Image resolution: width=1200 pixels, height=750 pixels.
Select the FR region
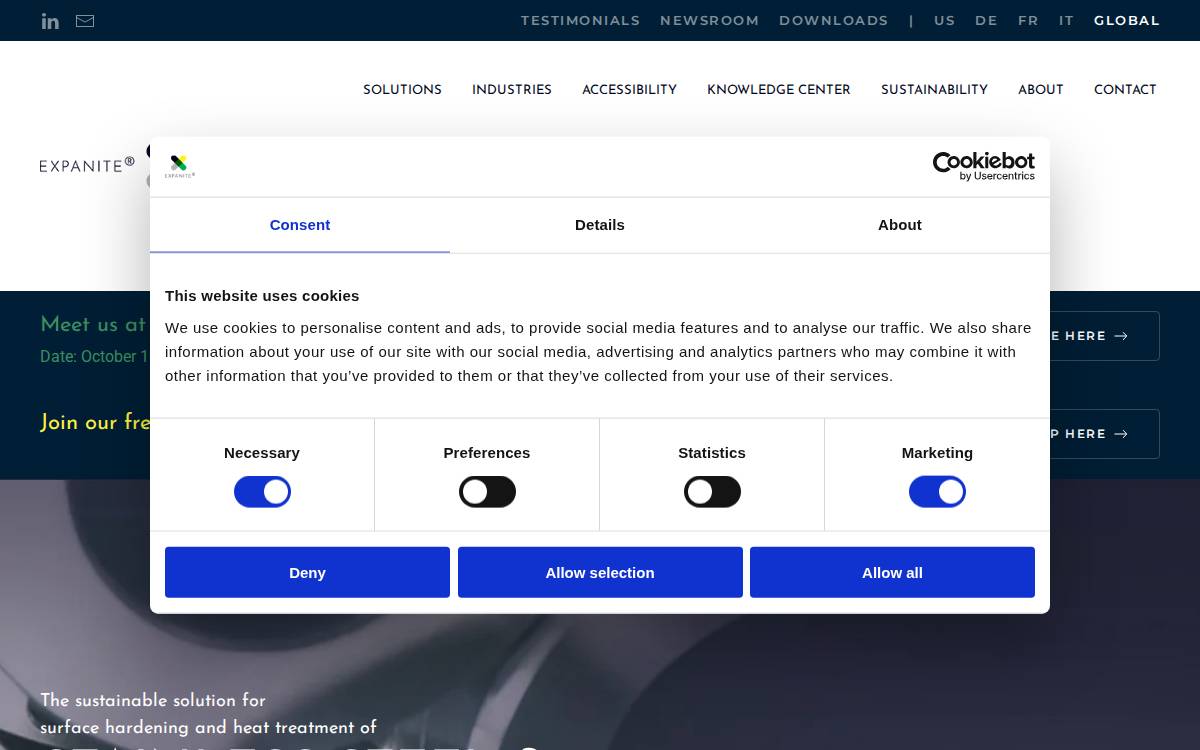(1028, 20)
